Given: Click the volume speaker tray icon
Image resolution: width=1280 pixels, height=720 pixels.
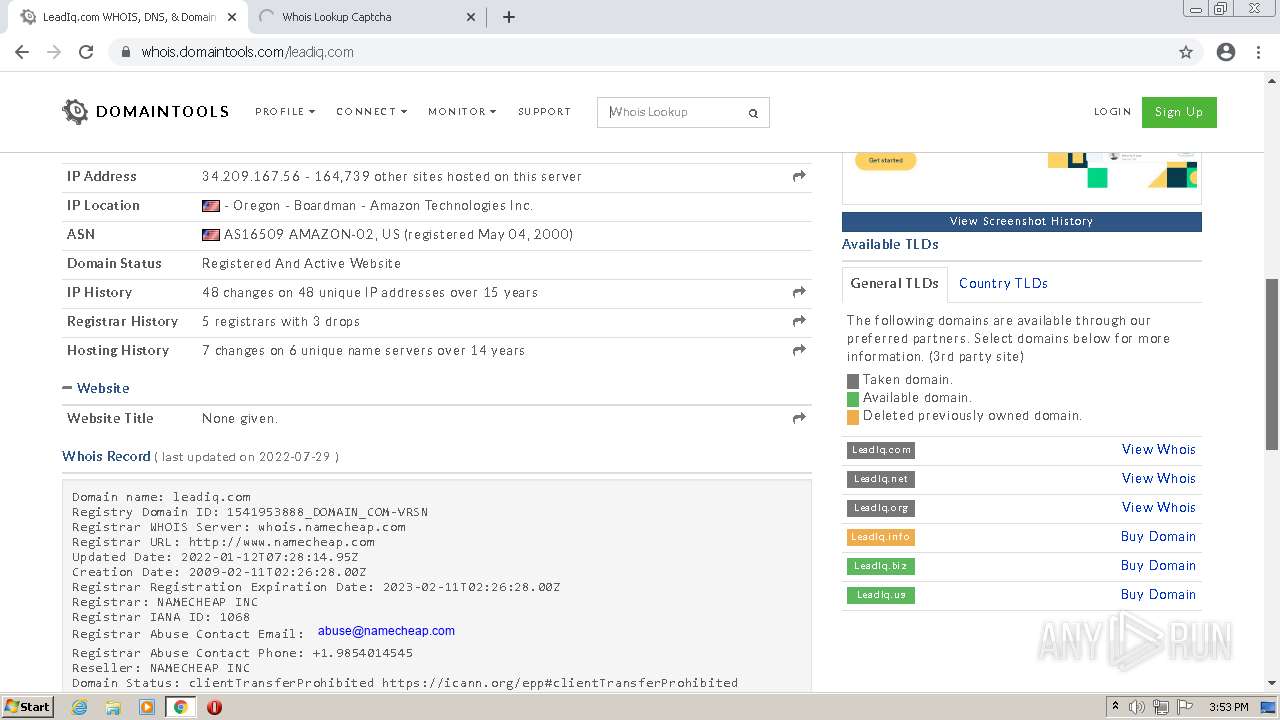Looking at the screenshot, I should point(1137,707).
